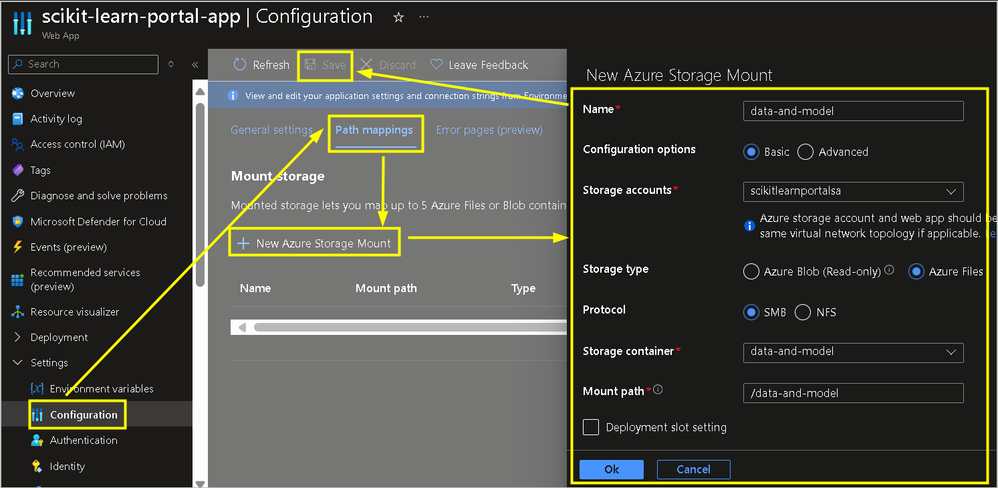
Task: Click the Events (preview) lightning icon
Action: [x=18, y=247]
